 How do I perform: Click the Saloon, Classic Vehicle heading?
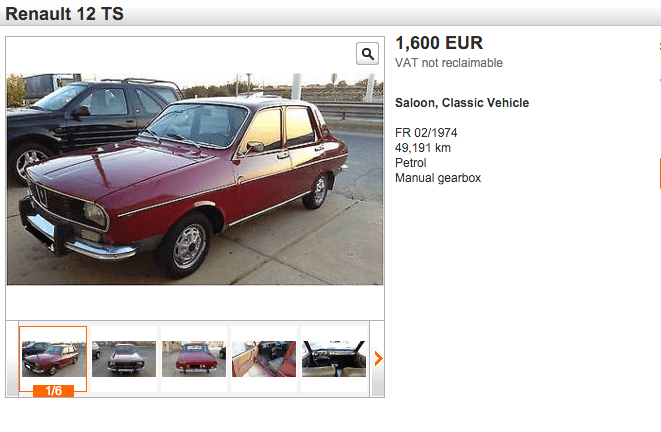point(462,103)
